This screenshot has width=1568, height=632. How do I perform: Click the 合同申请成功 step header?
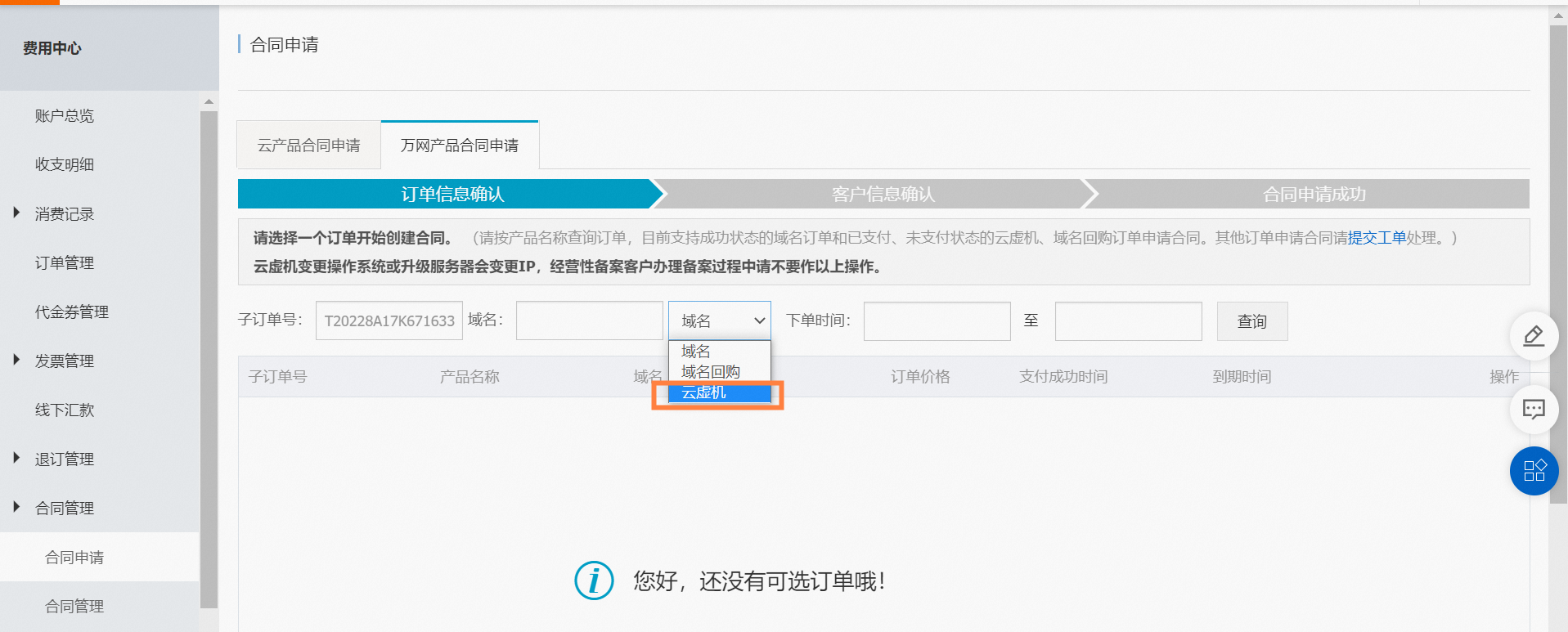[x=1314, y=194]
